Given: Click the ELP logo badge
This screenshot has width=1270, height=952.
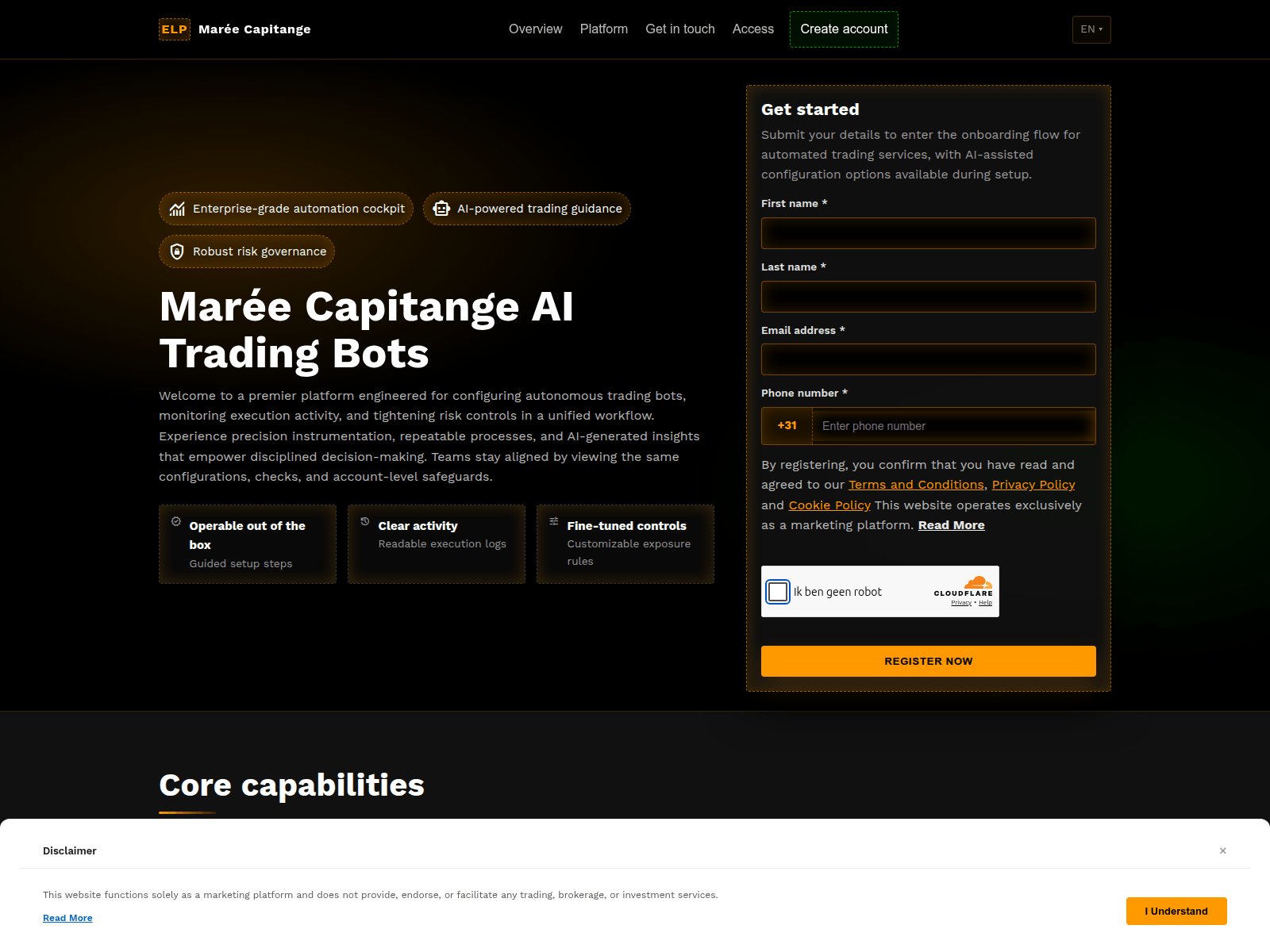Looking at the screenshot, I should 175,29.
